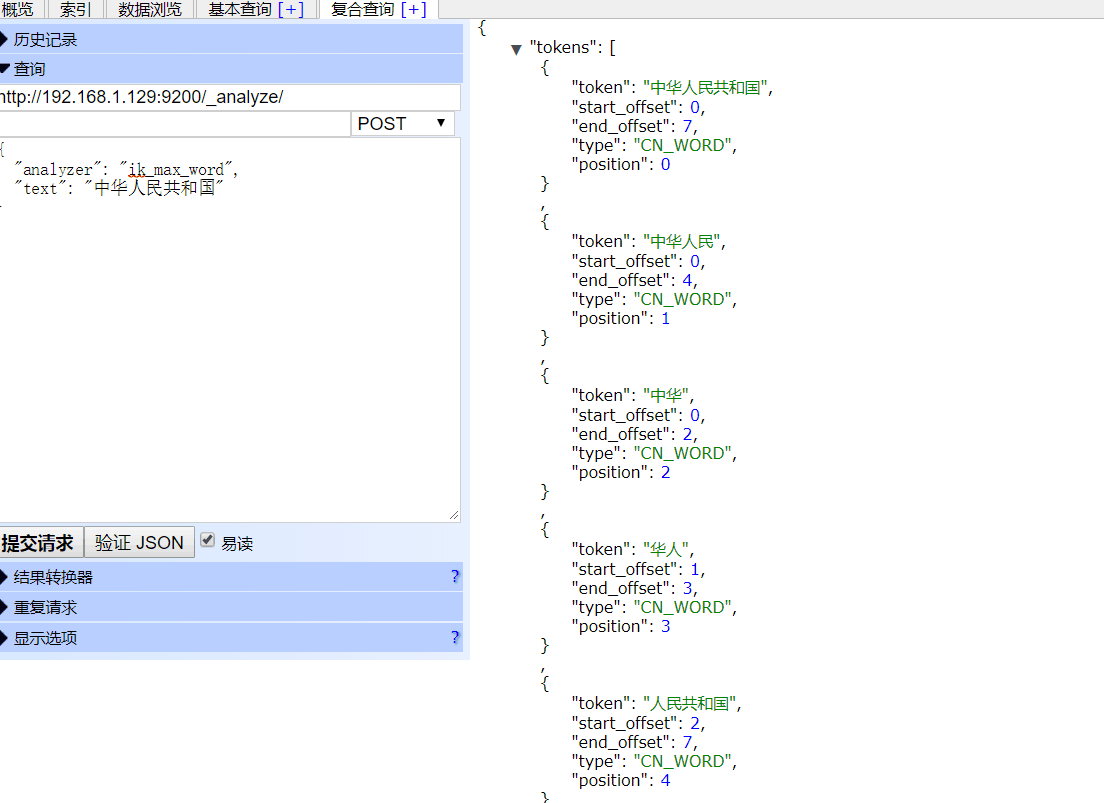Open help icon beside 显示选项
Viewport: 1104px width, 803px height.
coord(455,638)
